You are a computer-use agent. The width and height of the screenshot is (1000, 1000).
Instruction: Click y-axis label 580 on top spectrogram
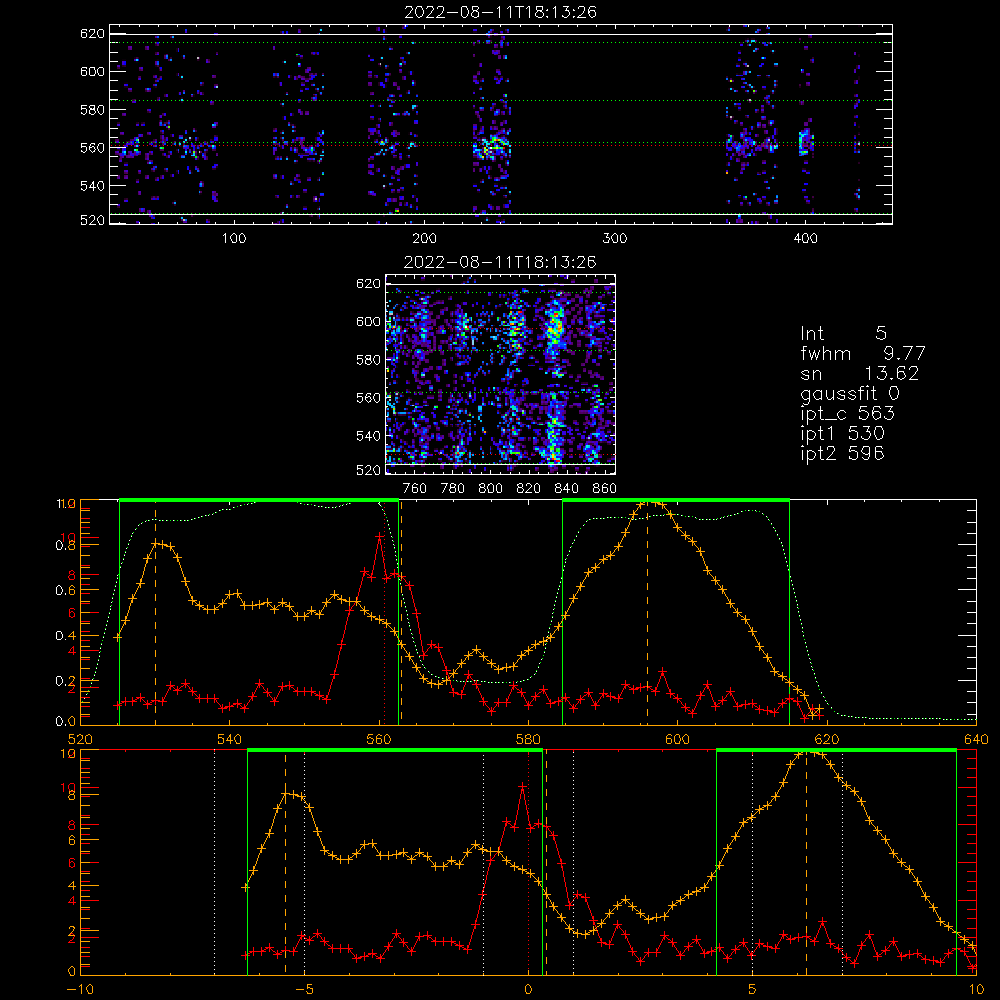coord(92,110)
